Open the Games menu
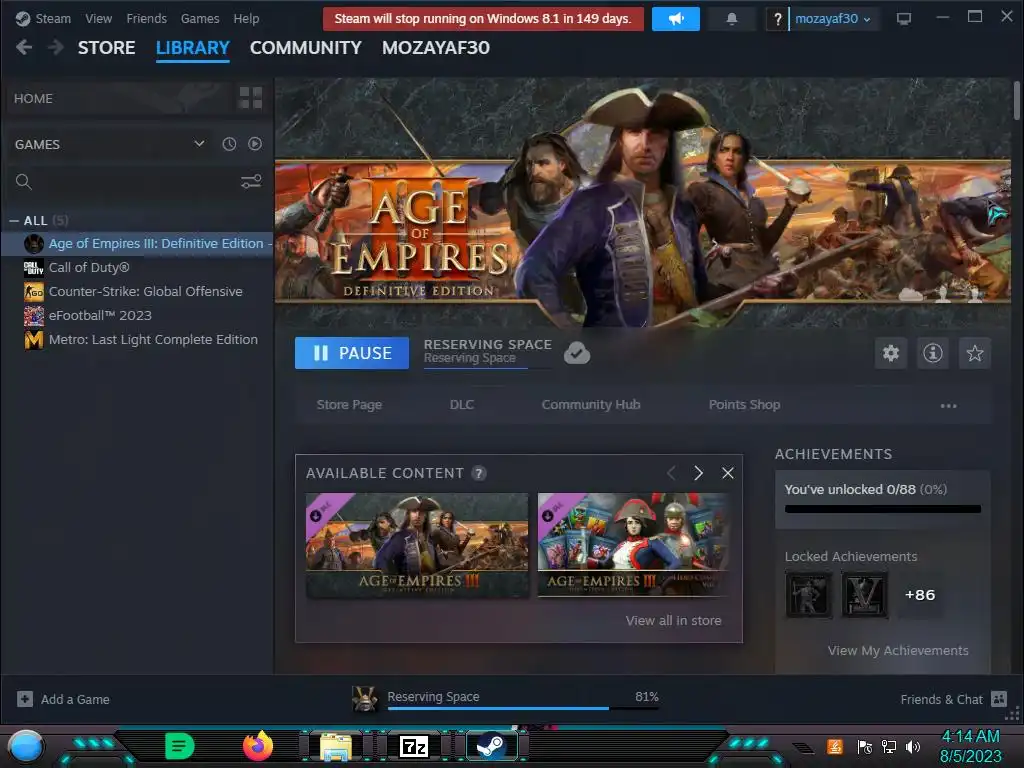Screen dimensions: 1024x768 pos(200,18)
